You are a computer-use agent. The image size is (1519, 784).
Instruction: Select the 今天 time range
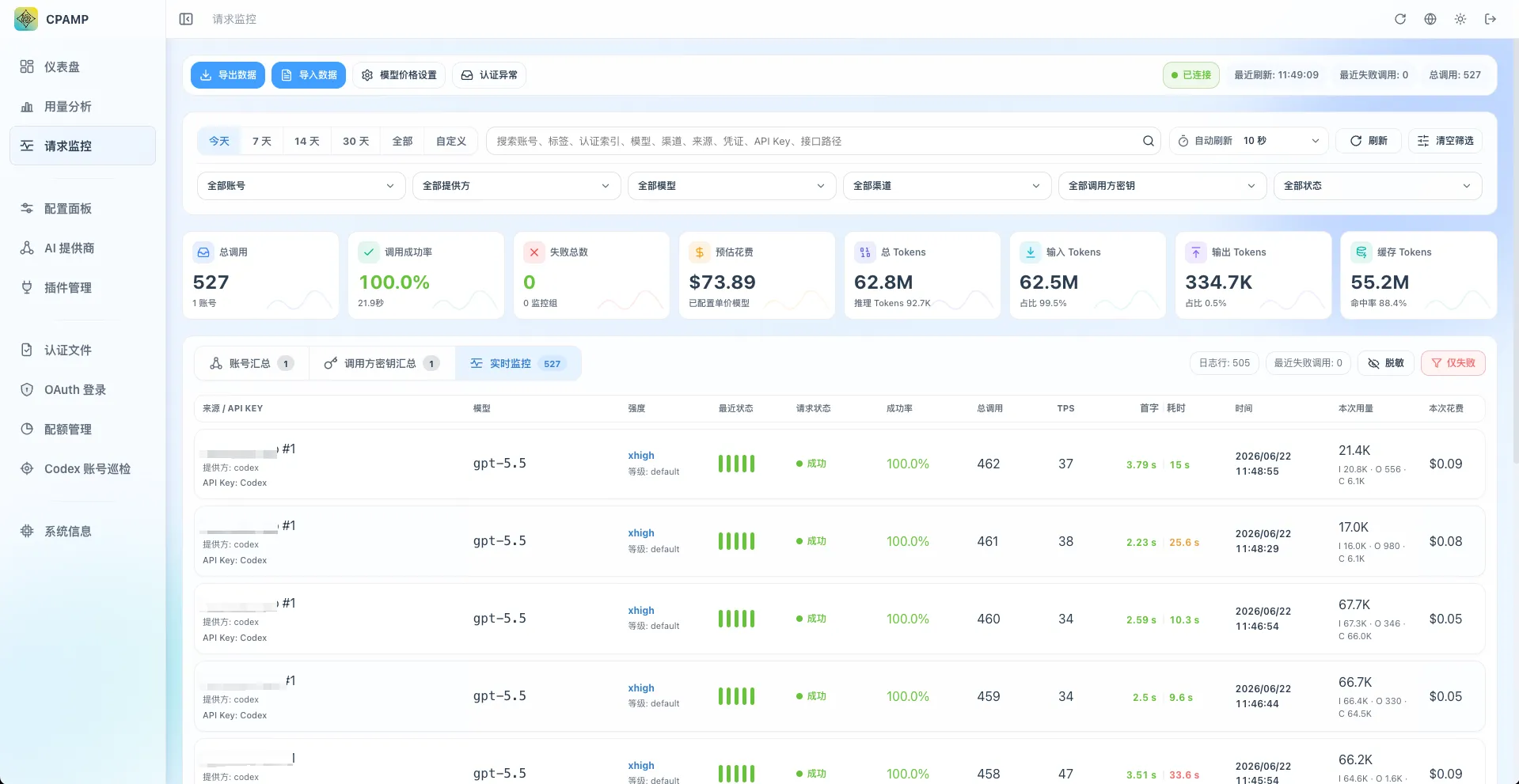[219, 141]
